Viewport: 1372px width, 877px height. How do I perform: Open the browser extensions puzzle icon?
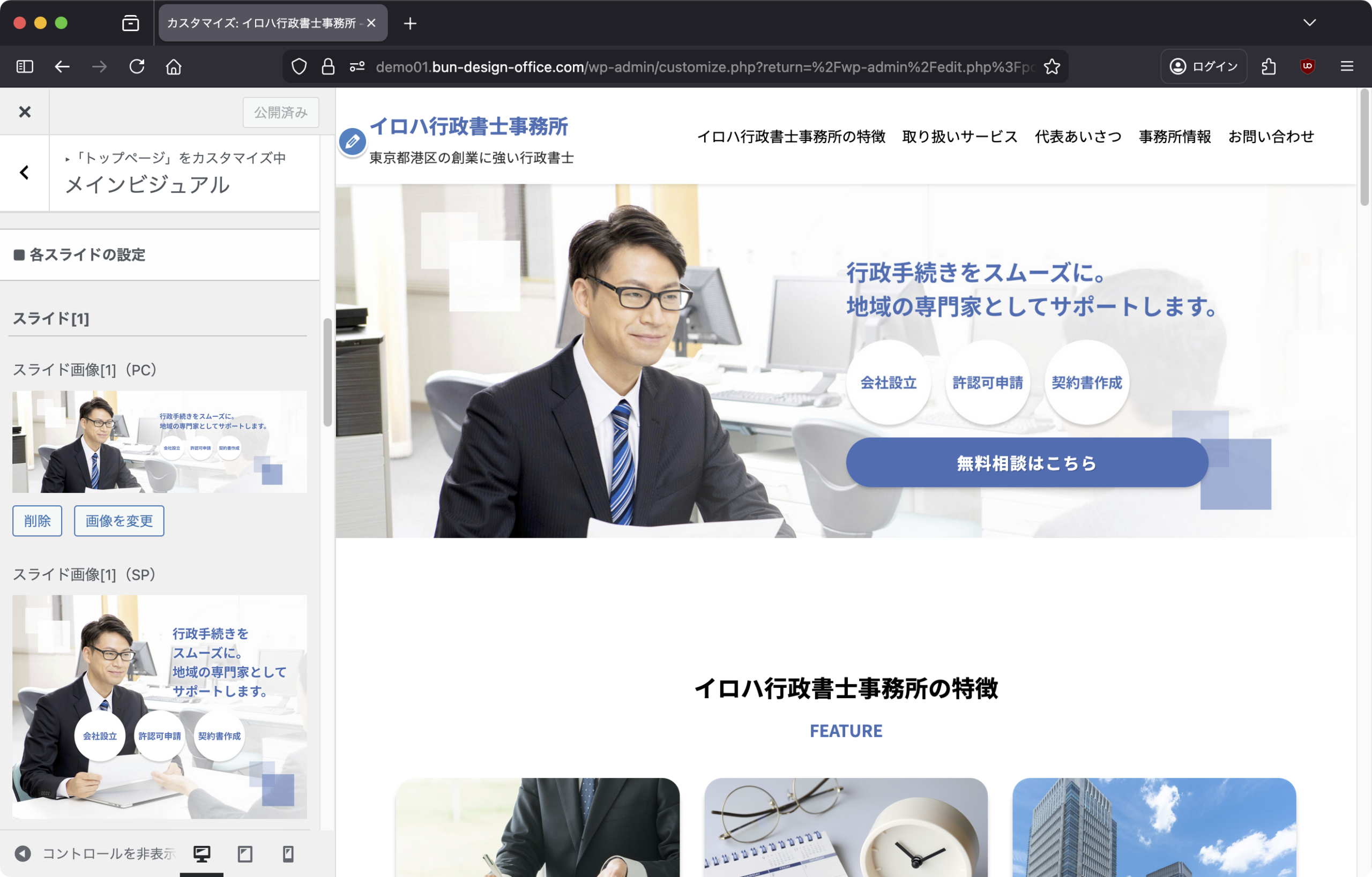coord(1269,66)
